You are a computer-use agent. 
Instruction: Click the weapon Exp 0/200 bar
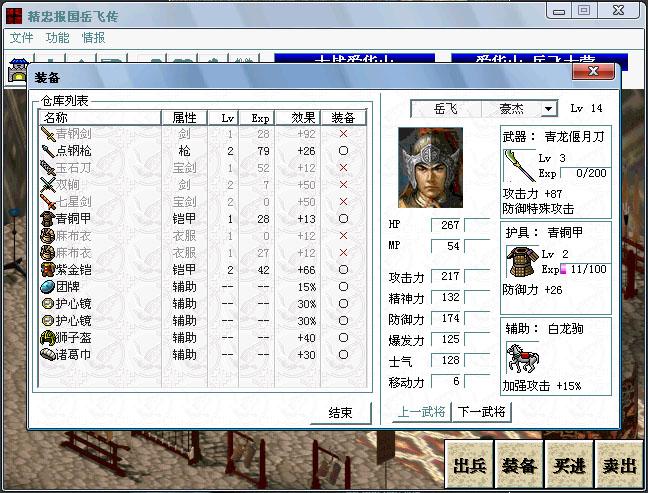click(584, 173)
